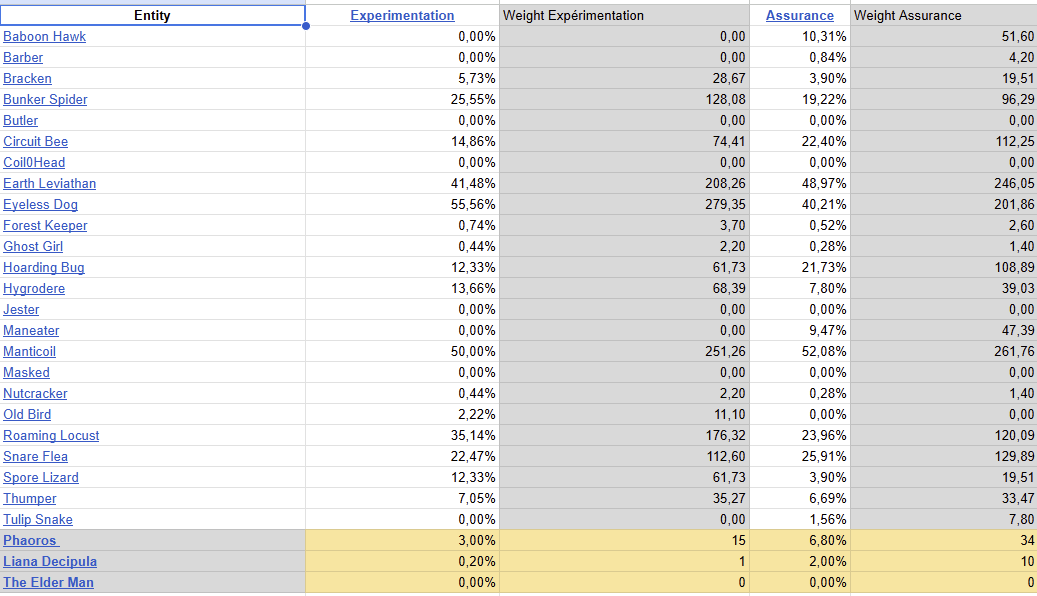The height and width of the screenshot is (596, 1037).
Task: Select Roaming Locust's 35,14% cell
Action: pyautogui.click(x=402, y=435)
